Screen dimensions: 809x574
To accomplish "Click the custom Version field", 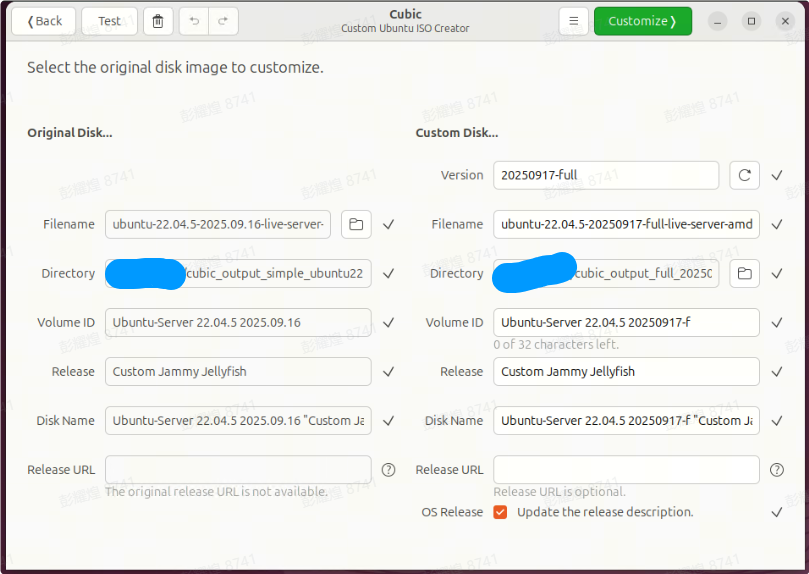I will pos(606,175).
